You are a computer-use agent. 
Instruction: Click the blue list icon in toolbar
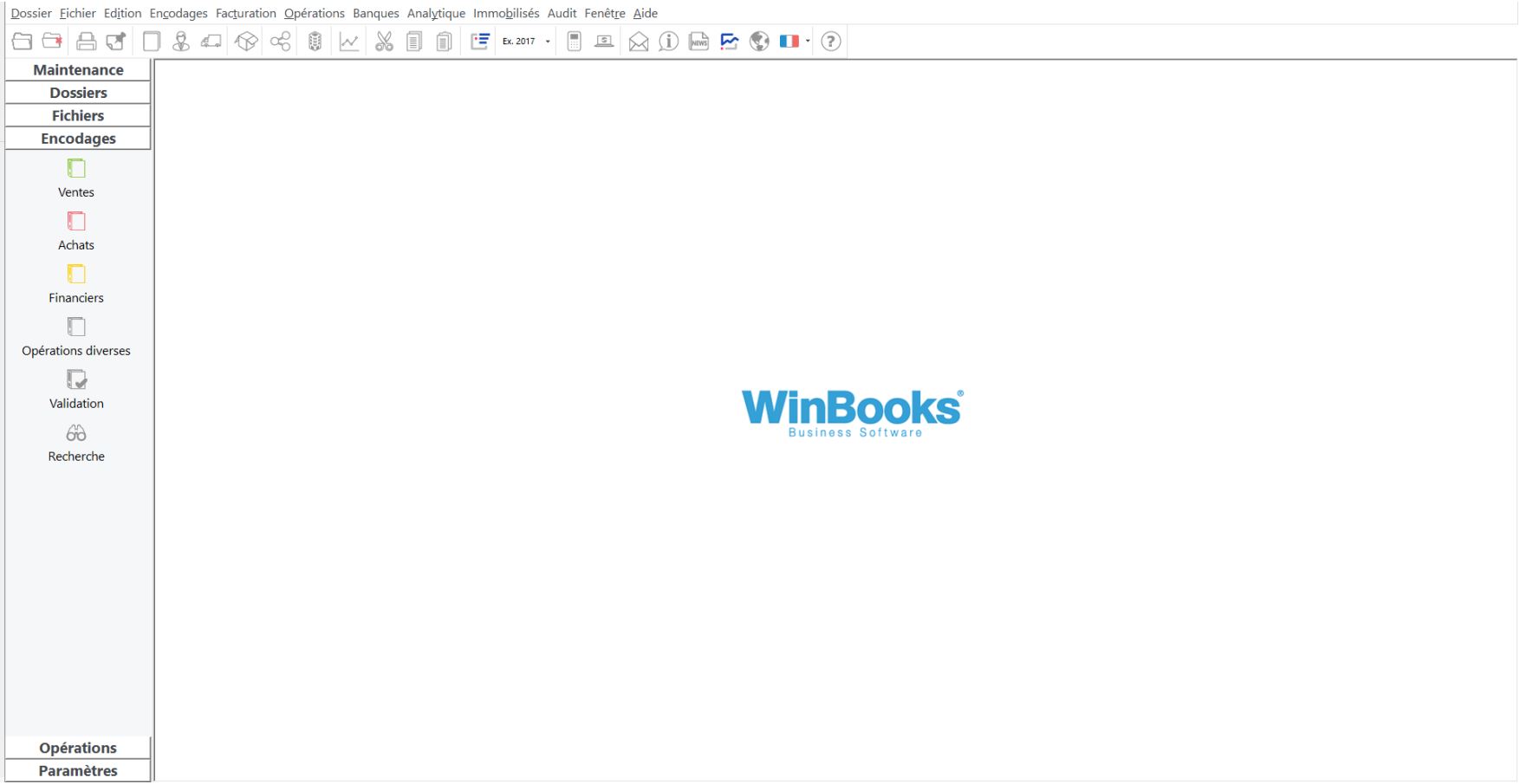tap(480, 41)
